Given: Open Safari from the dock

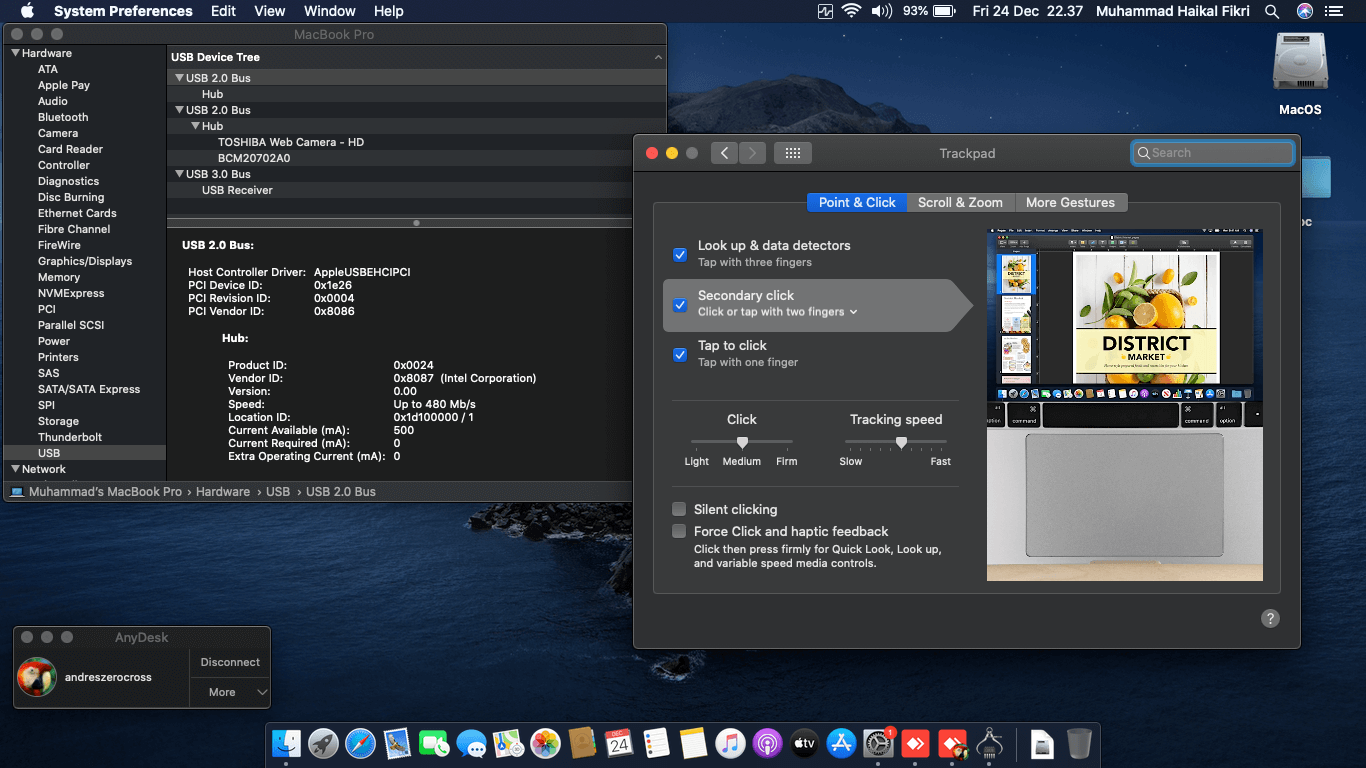Looking at the screenshot, I should point(360,743).
